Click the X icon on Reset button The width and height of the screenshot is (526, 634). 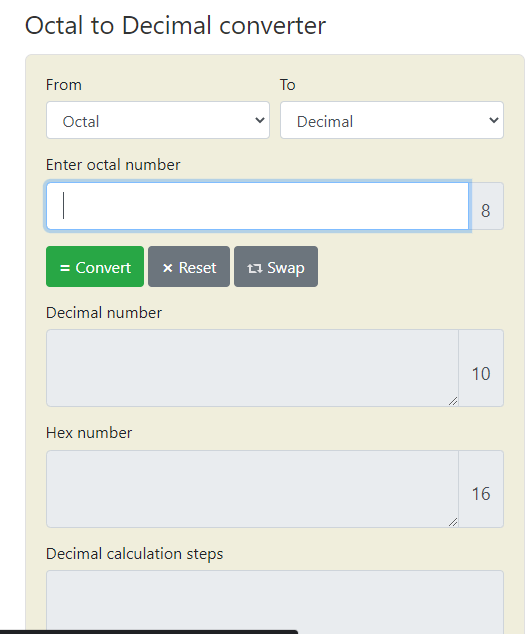[x=167, y=268]
